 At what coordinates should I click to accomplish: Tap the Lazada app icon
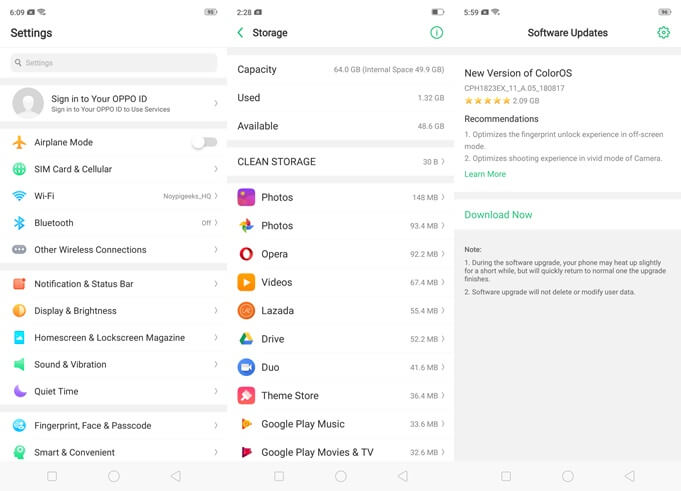click(x=246, y=310)
